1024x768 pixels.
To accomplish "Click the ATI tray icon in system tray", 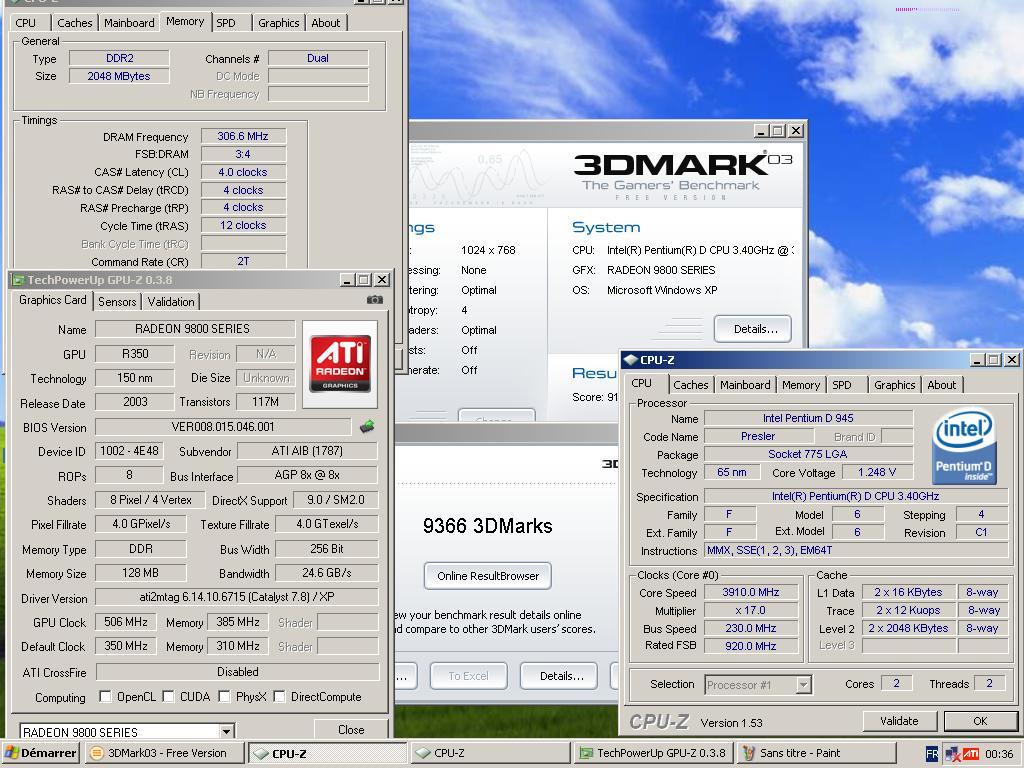I will click(970, 754).
